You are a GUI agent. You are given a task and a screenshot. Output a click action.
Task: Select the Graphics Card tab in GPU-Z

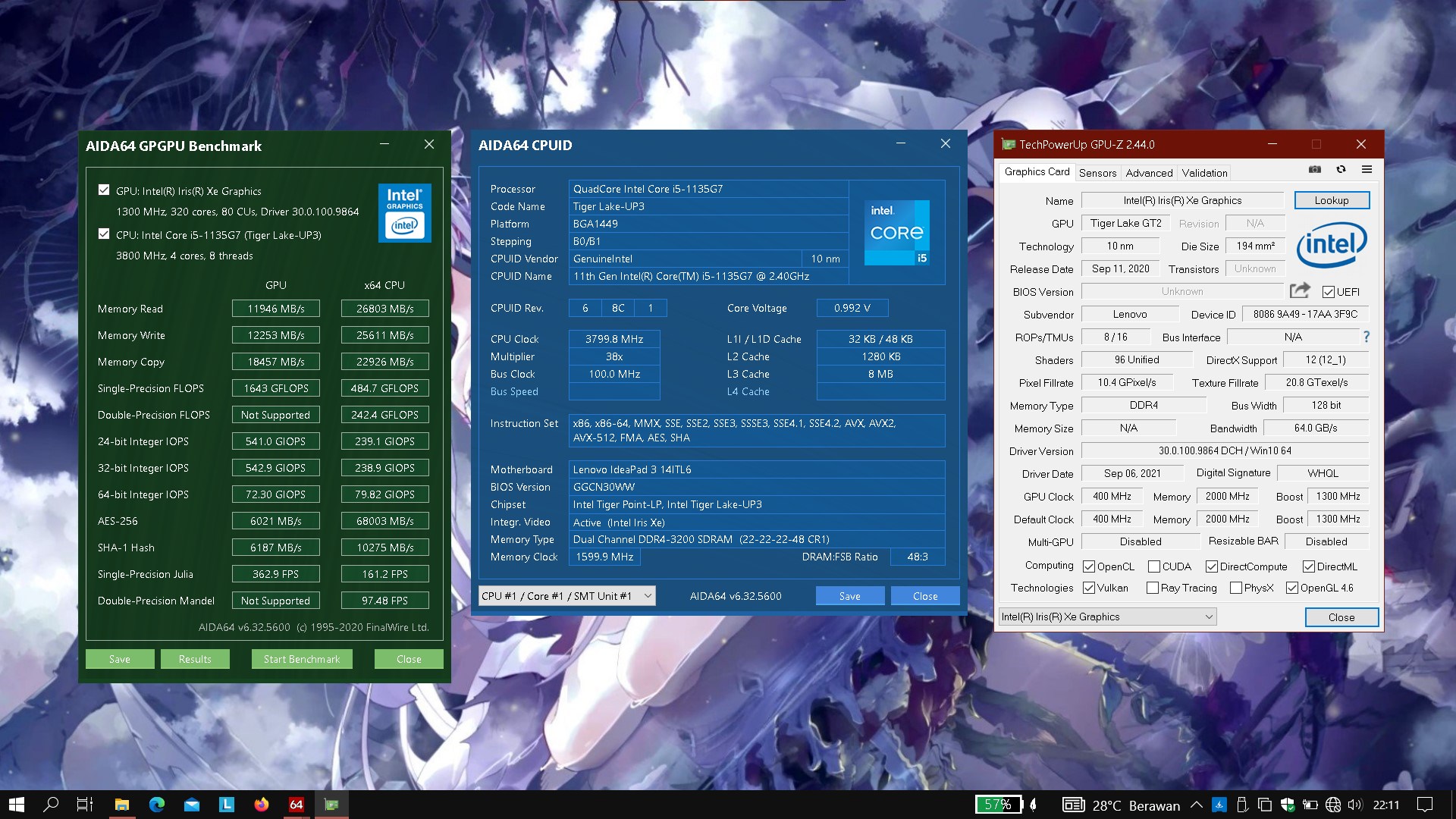pos(1037,172)
